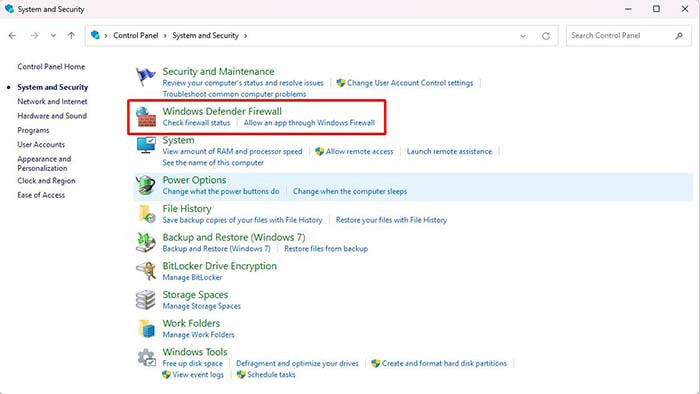Click the search magnifier icon

(679, 36)
